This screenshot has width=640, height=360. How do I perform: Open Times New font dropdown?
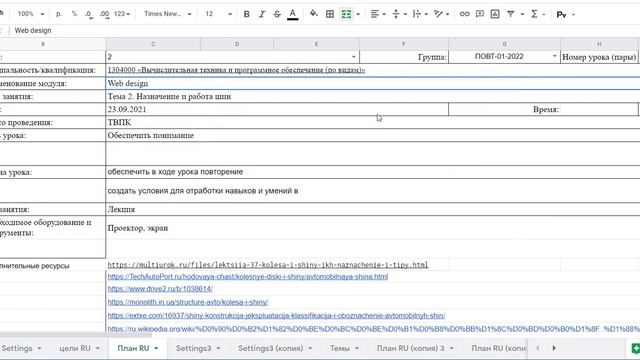167,14
